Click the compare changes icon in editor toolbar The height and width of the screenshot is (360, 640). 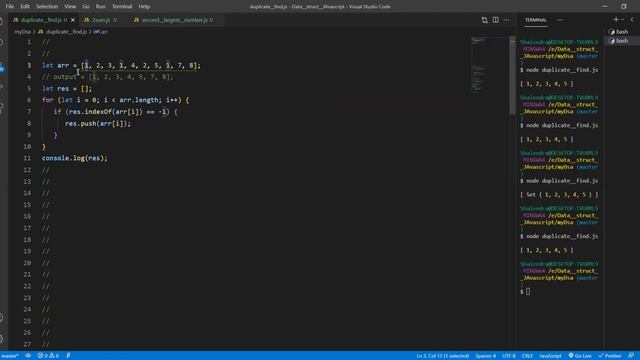tap(484, 20)
